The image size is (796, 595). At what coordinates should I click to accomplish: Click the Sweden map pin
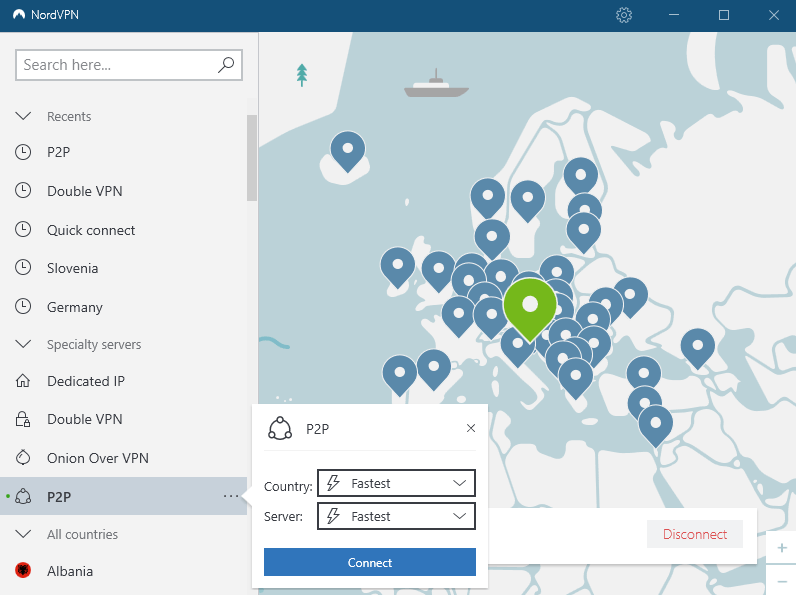coord(527,201)
